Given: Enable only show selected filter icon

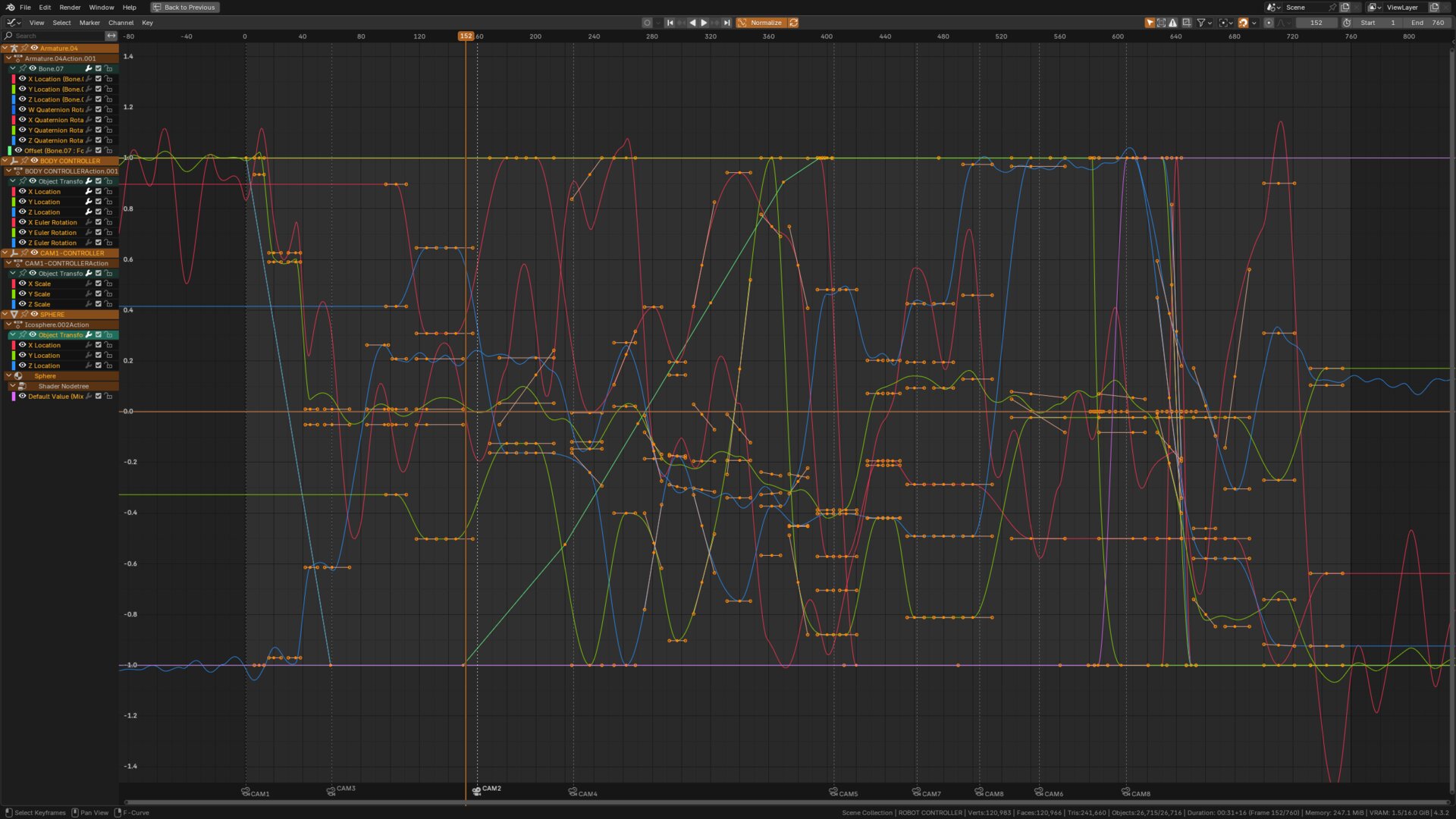Looking at the screenshot, I should (x=1150, y=23).
